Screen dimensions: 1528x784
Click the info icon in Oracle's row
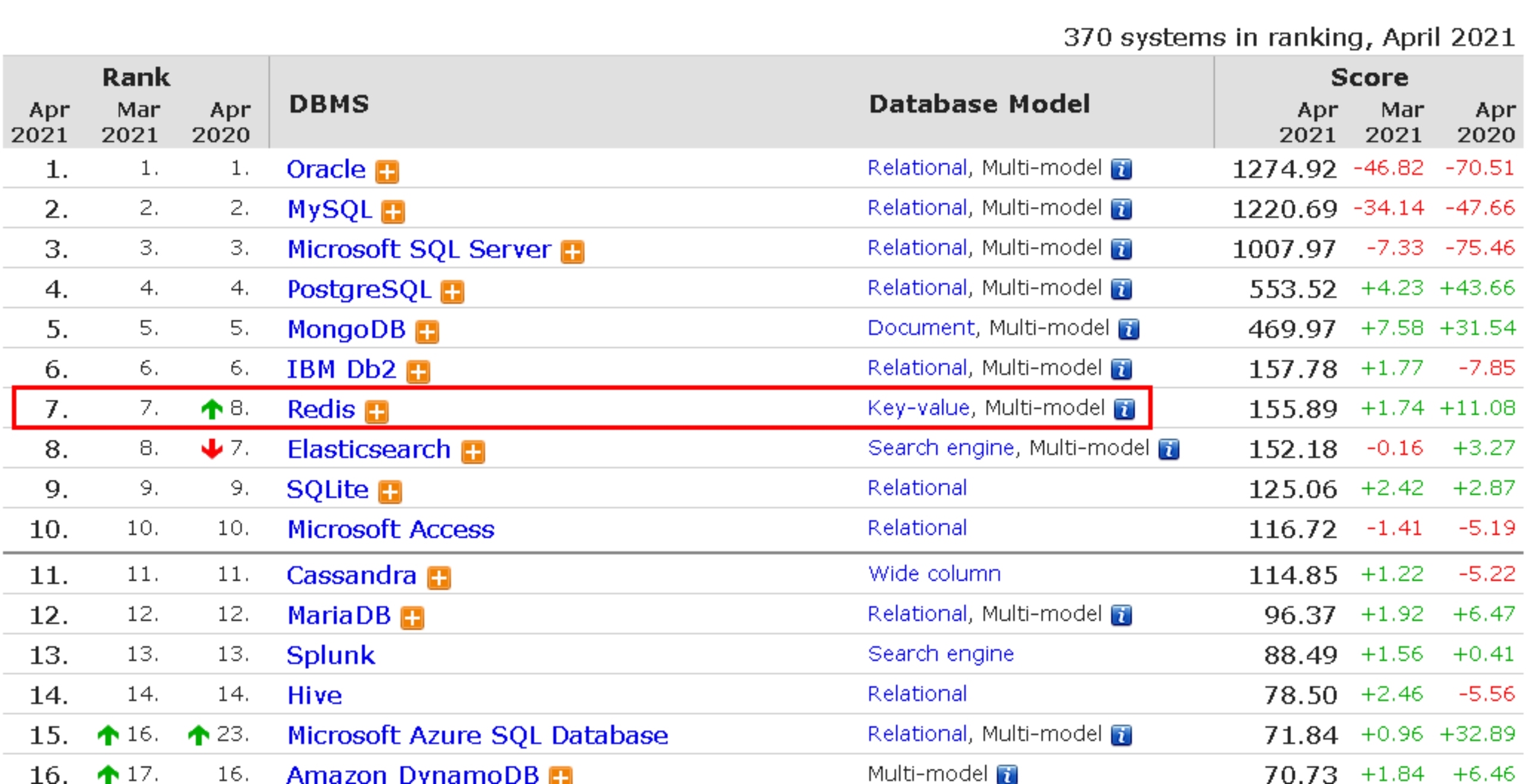point(1122,169)
